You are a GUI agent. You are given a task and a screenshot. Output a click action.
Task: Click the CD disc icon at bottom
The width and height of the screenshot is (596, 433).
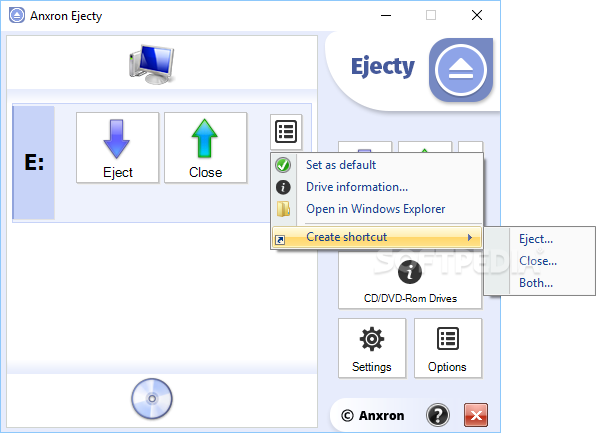pos(152,398)
